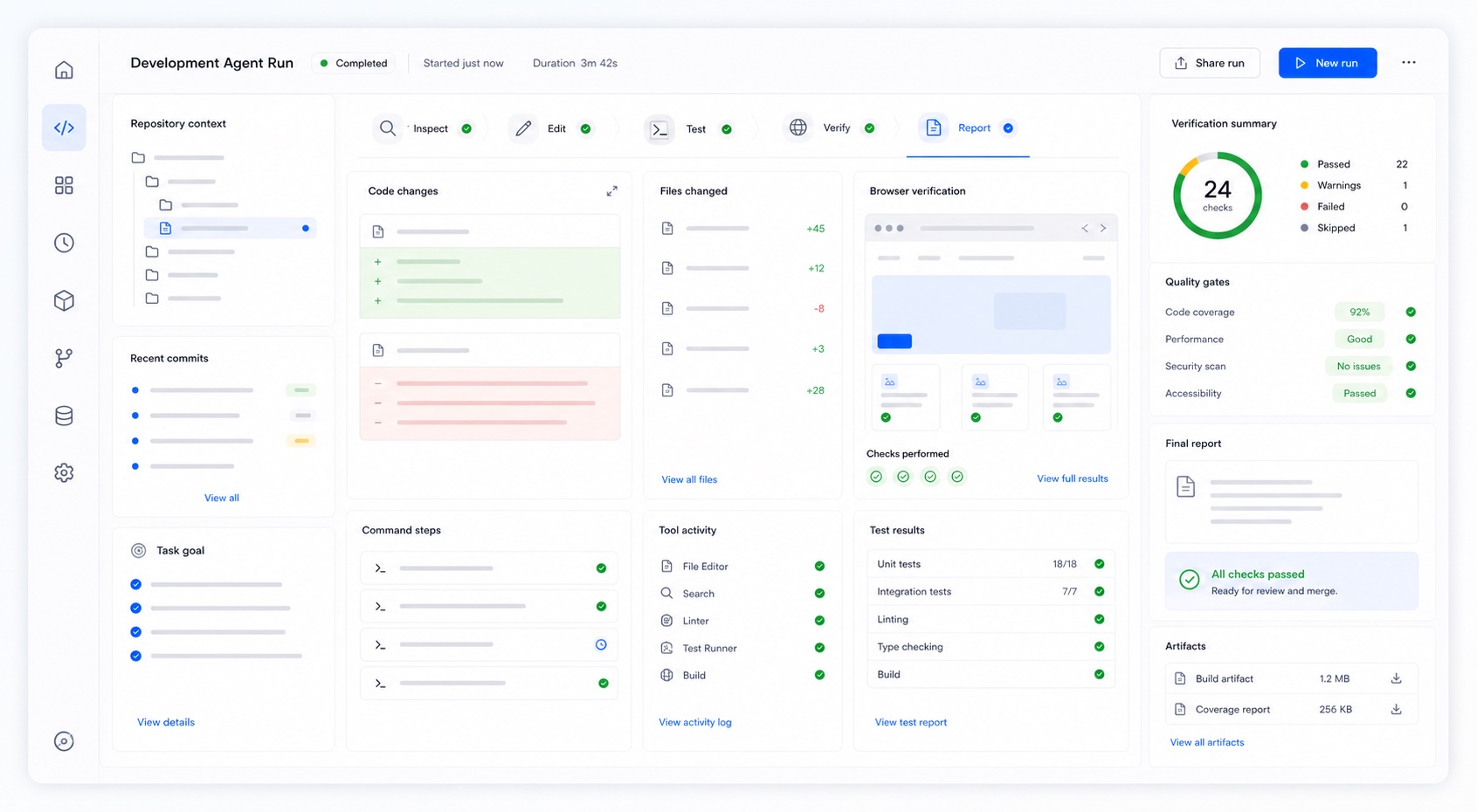The width and height of the screenshot is (1477, 812).
Task: Click the Accessibility gate green check
Action: point(1411,393)
